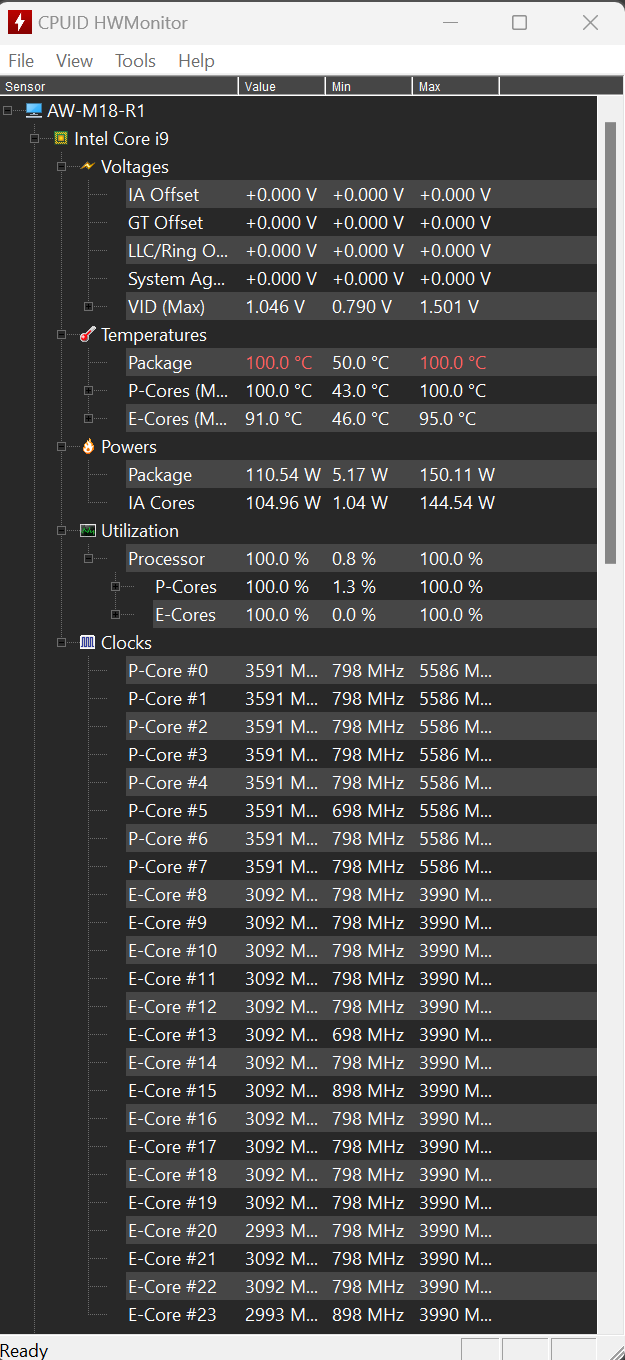This screenshot has height=1360, width=625.
Task: Collapse the Intel Core i9 tree node
Action: [35, 139]
